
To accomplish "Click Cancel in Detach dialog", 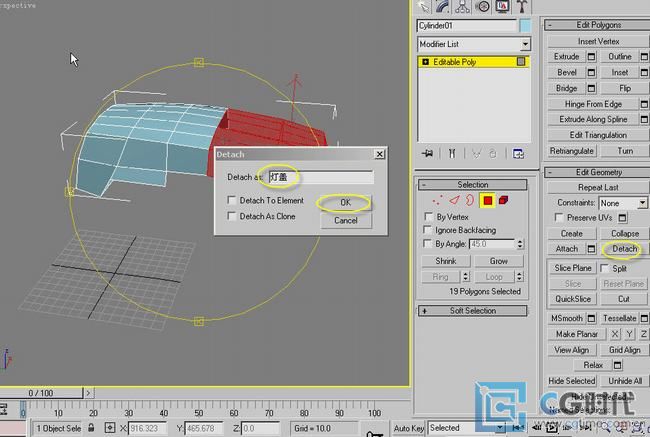I will click(x=346, y=221).
